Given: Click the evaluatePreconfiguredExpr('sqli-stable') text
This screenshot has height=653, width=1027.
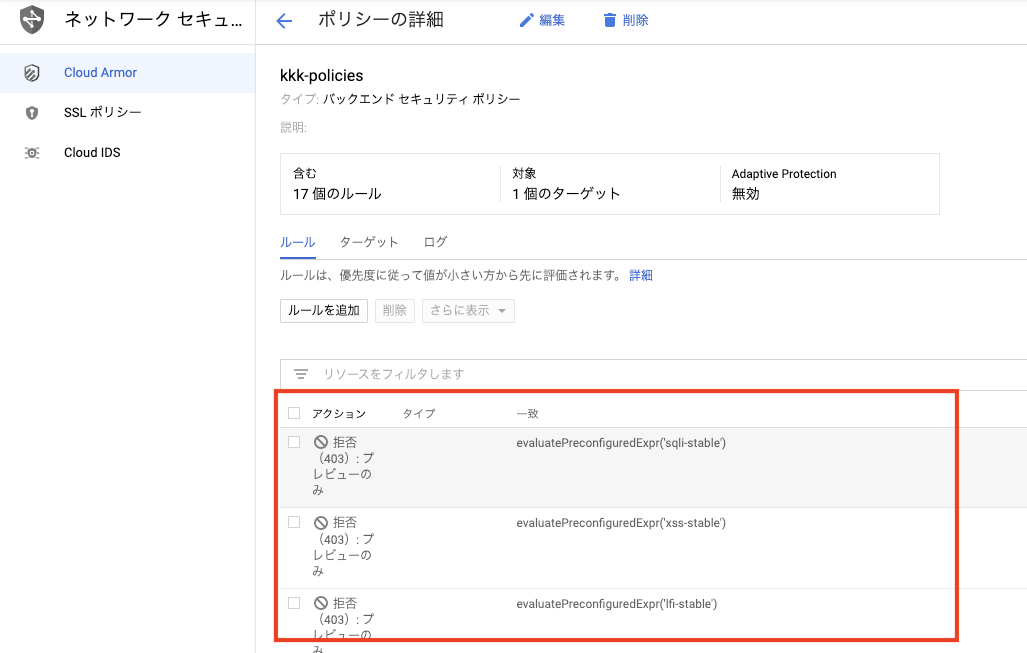Looking at the screenshot, I should tap(621, 443).
